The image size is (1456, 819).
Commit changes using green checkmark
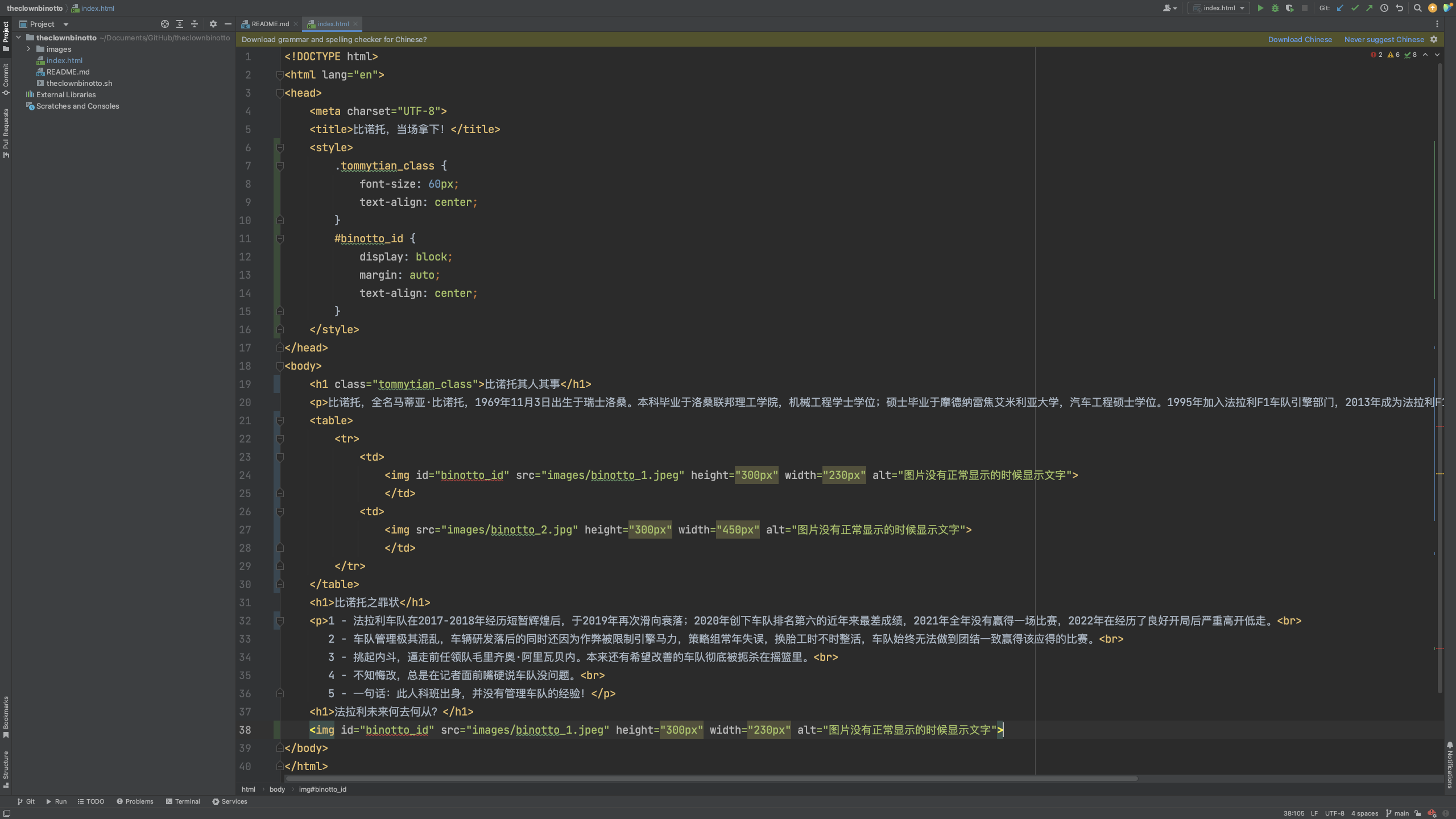click(1355, 8)
